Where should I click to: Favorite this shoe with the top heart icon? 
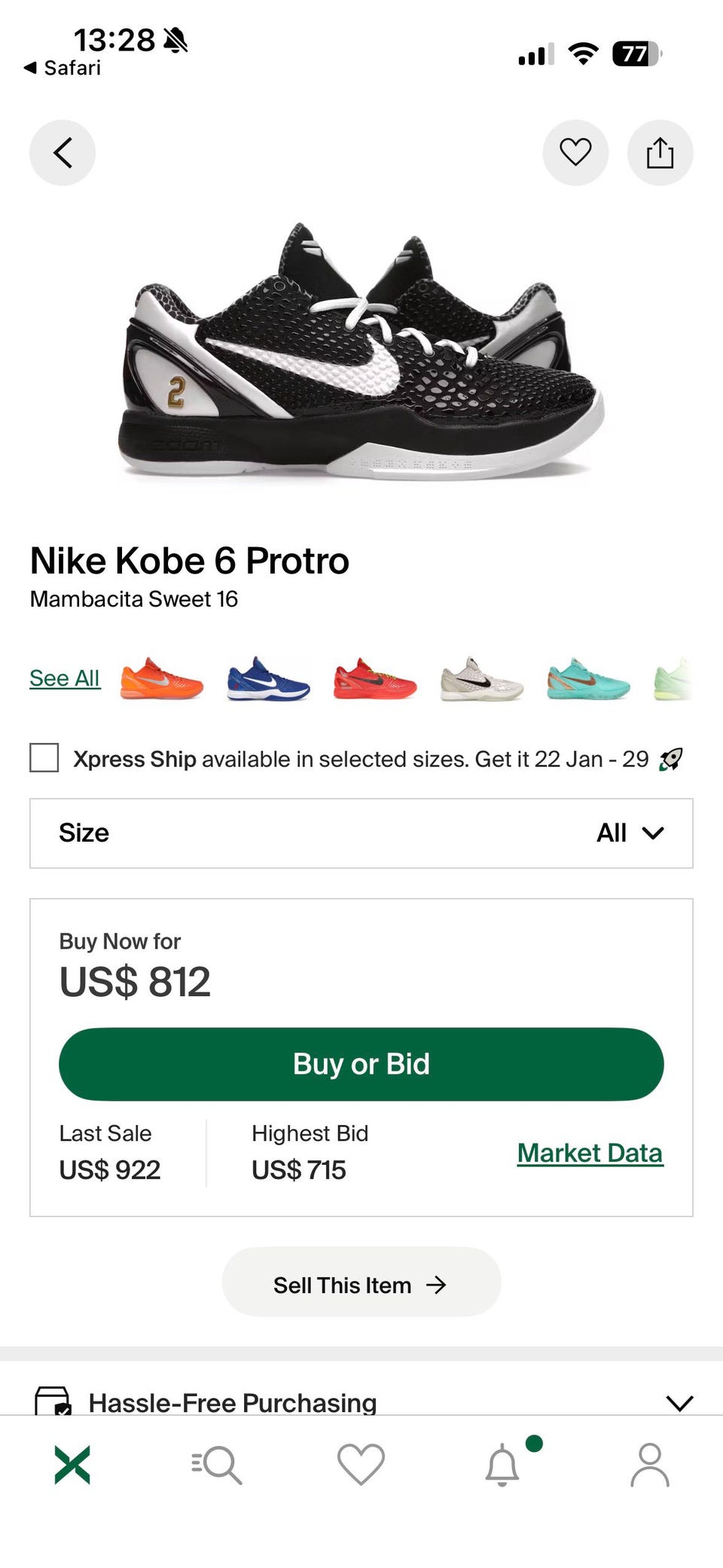575,153
